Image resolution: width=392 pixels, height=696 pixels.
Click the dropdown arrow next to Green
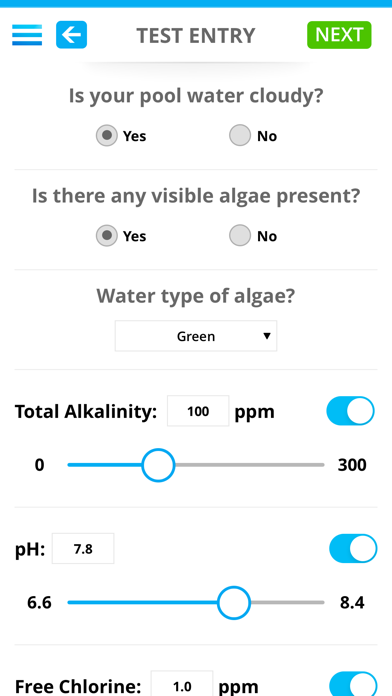[x=266, y=336]
